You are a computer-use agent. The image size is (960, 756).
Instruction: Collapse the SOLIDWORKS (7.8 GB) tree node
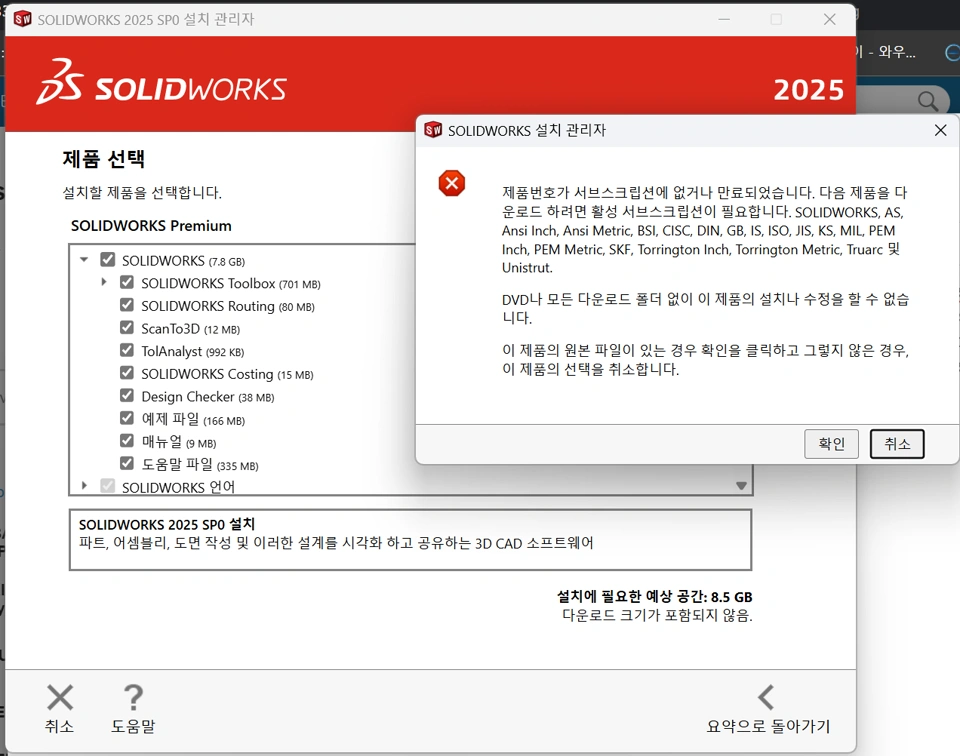84,260
